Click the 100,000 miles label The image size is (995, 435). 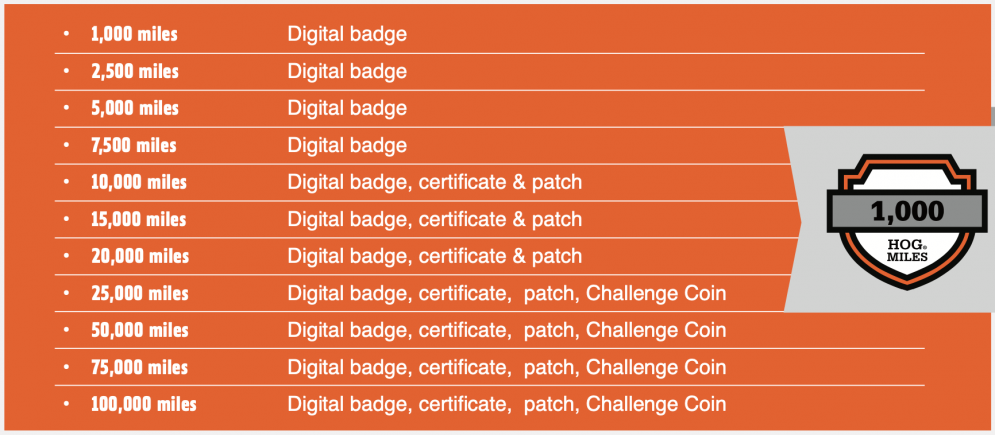tap(143, 404)
